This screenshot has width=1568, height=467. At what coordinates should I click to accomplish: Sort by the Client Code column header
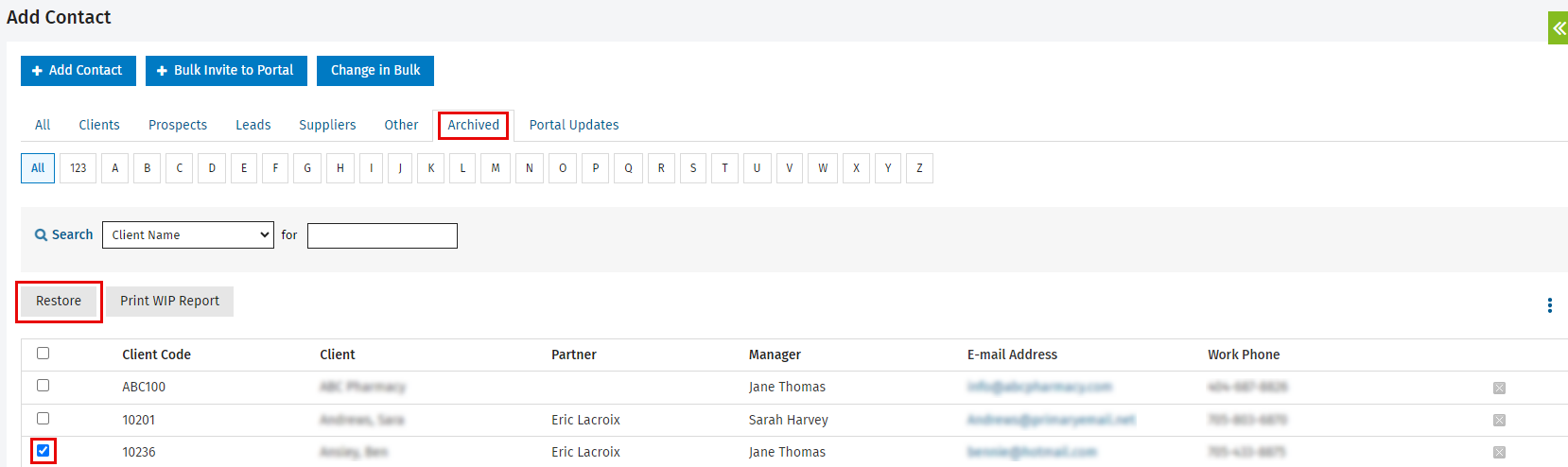click(x=156, y=355)
